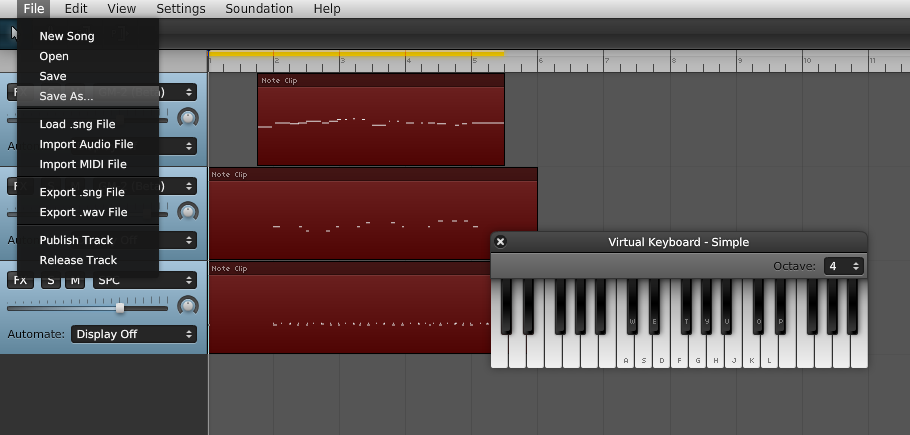910x435 pixels.
Task: Open the Display Off automate dropdown
Action: (134, 334)
